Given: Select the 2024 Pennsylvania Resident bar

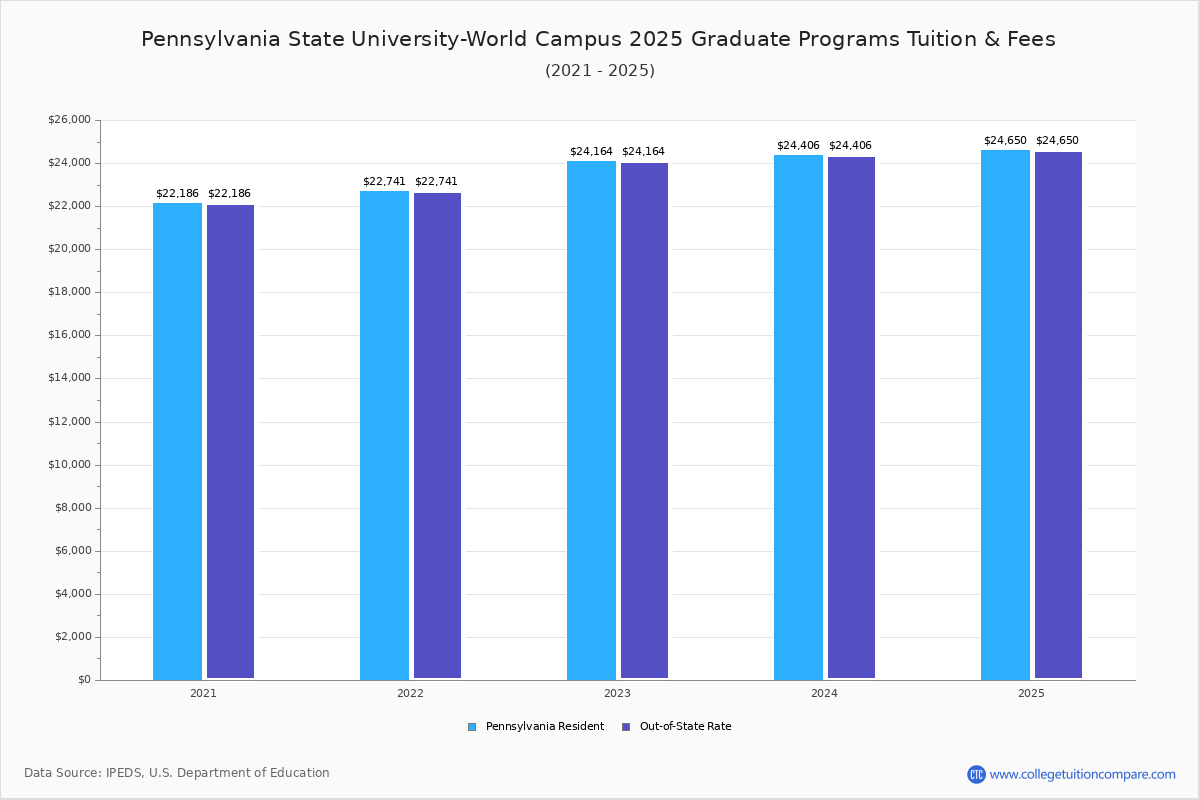Looking at the screenshot, I should (798, 417).
